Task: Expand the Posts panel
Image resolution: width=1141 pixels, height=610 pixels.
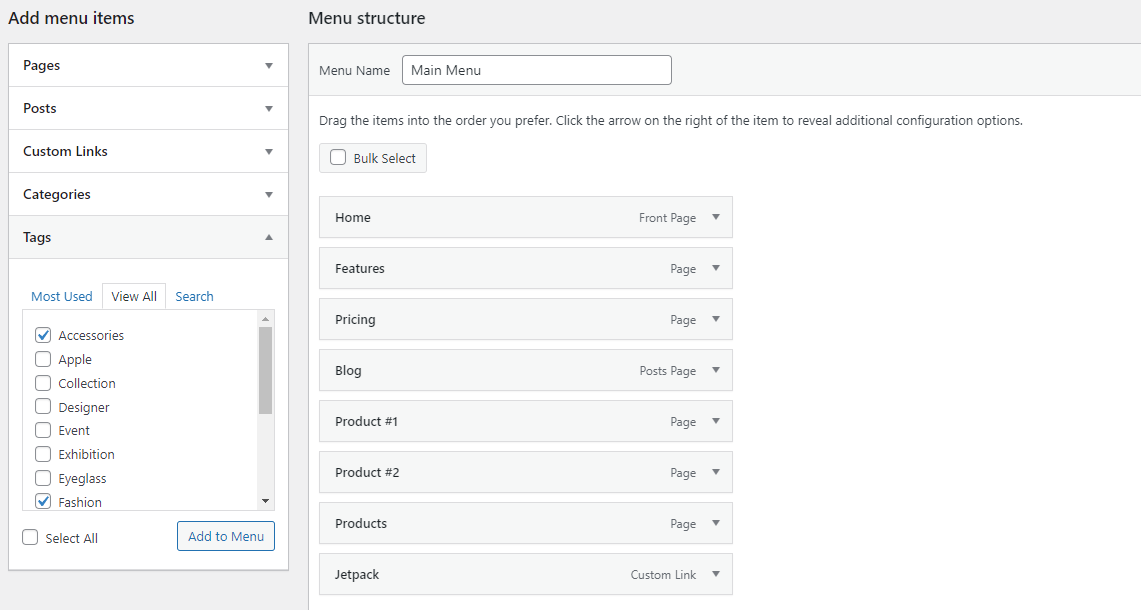Action: pos(148,107)
